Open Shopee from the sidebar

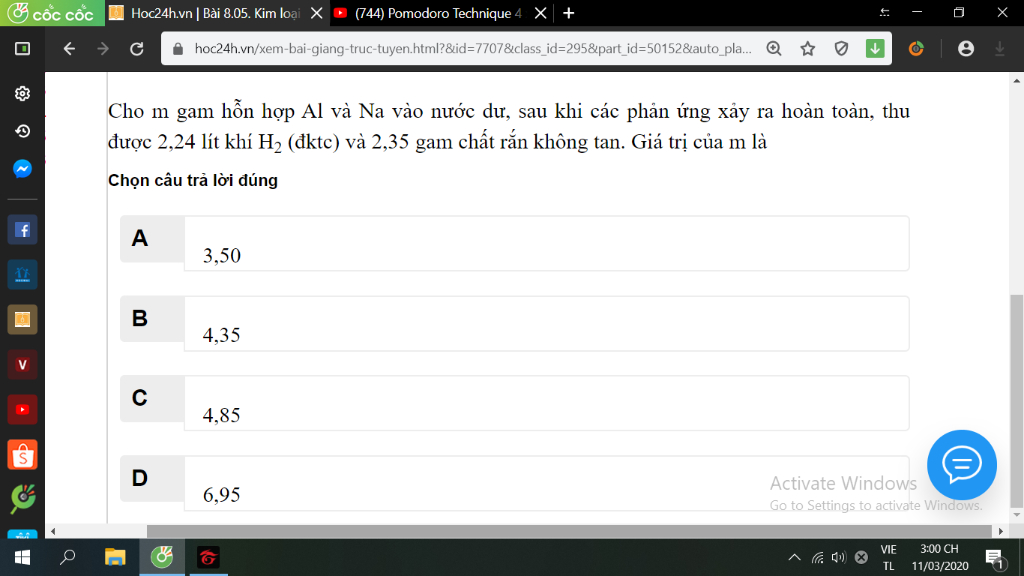click(22, 455)
